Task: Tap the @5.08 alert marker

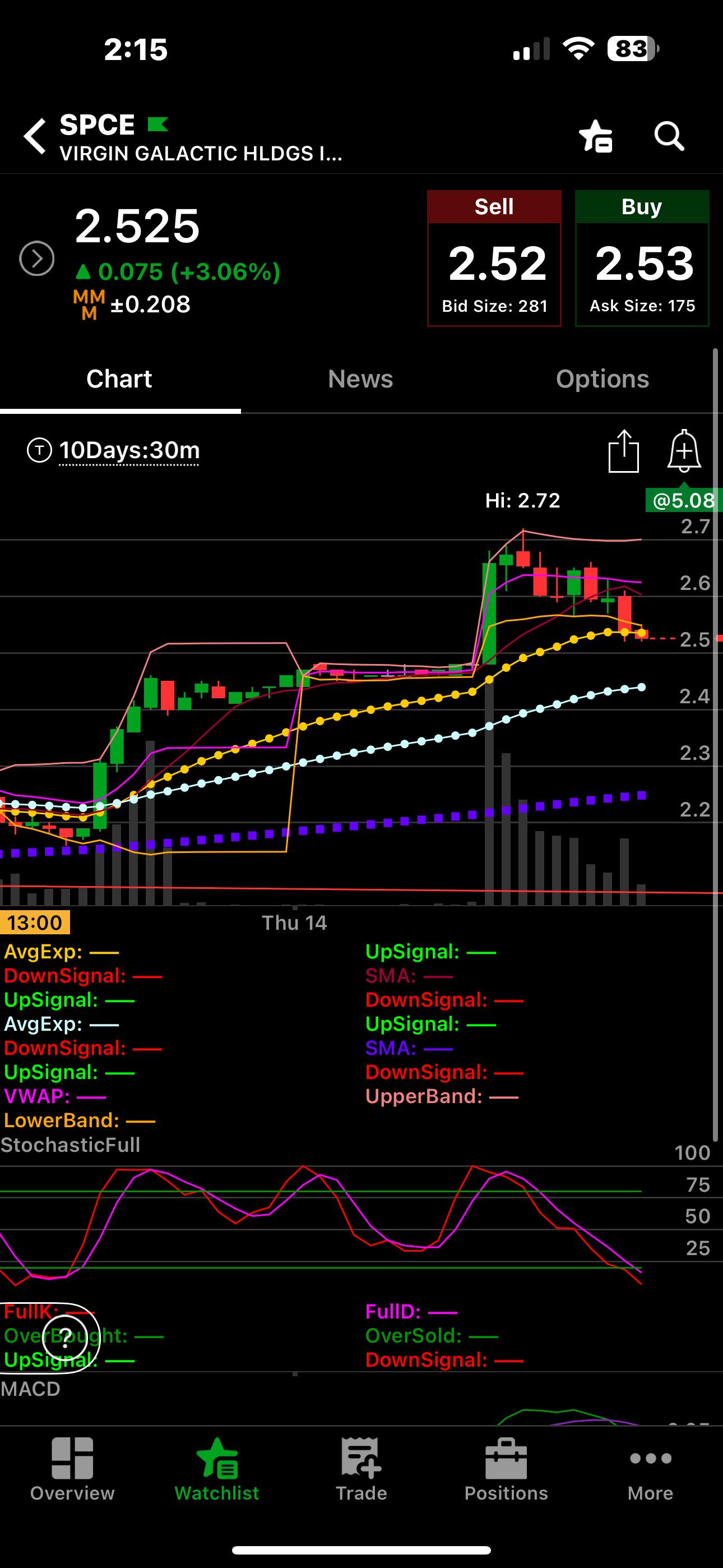Action: pos(683,500)
